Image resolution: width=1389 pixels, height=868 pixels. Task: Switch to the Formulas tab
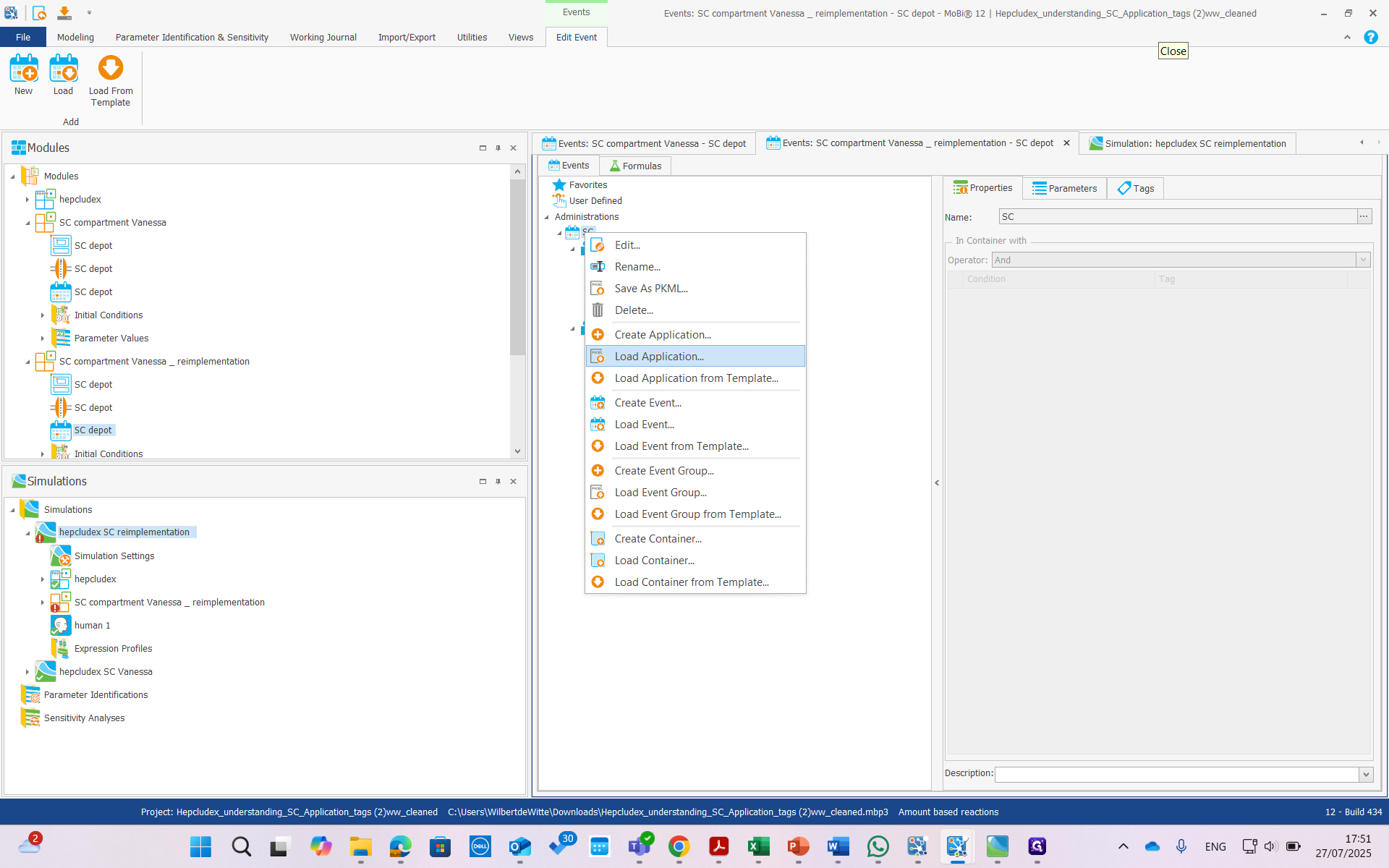point(635,166)
